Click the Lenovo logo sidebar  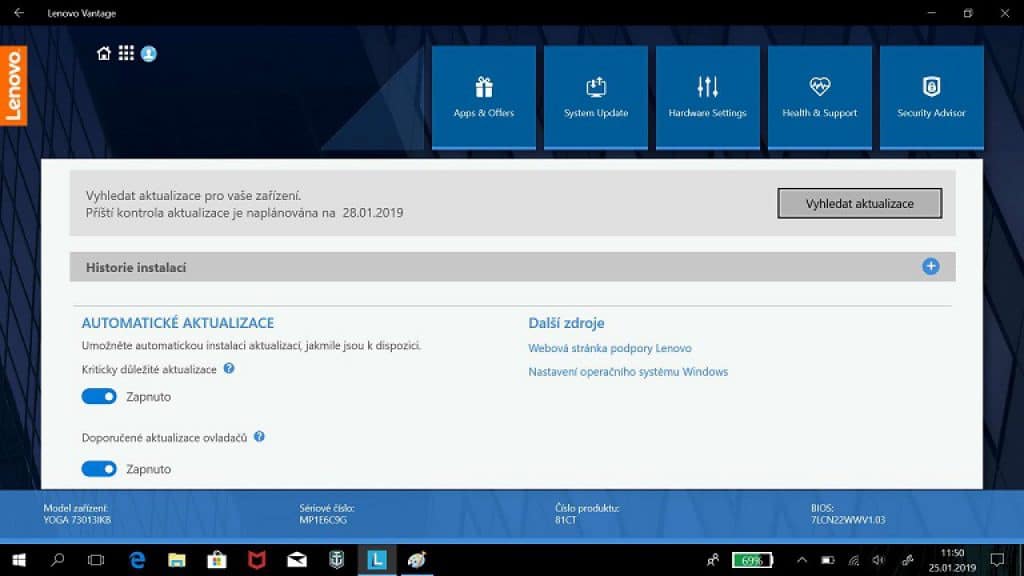(13, 86)
